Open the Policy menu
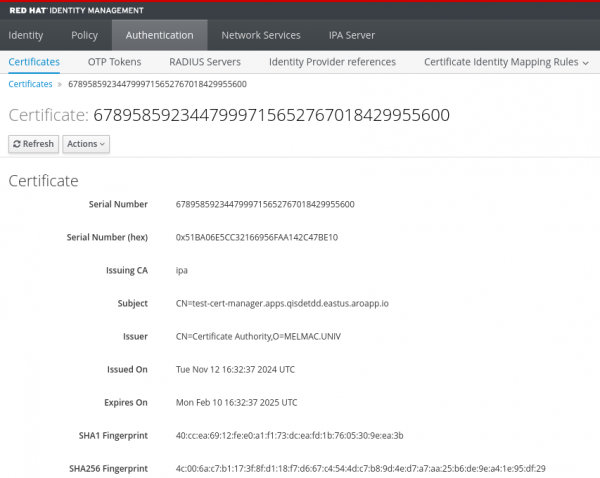Viewport: 600px width, 478px height. click(85, 35)
